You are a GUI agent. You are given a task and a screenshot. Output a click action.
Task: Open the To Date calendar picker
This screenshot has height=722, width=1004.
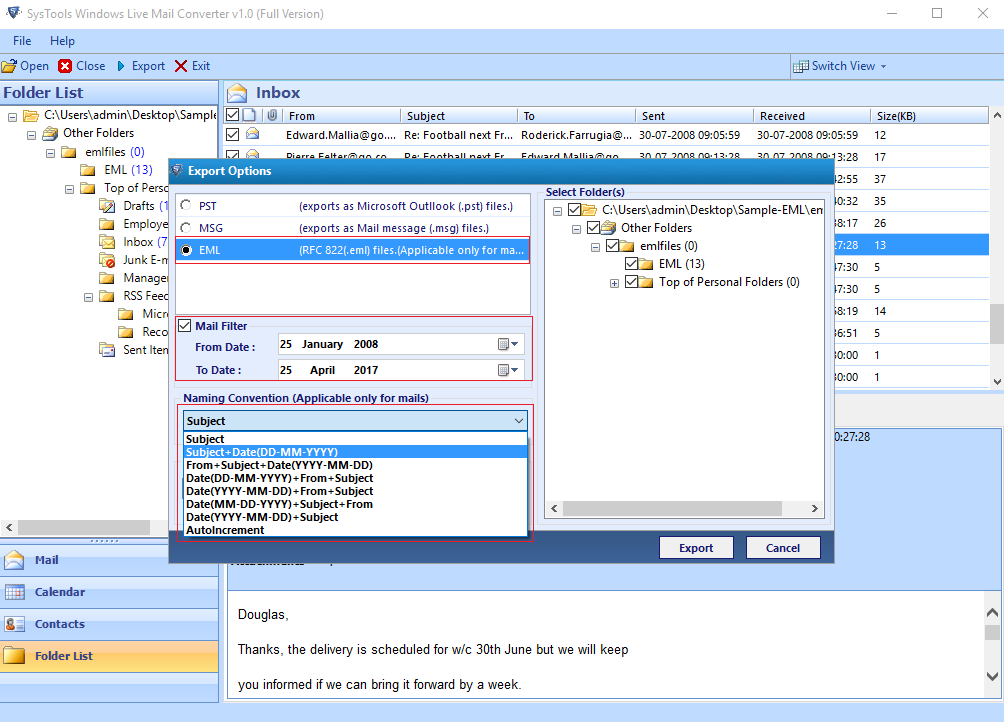click(x=508, y=370)
